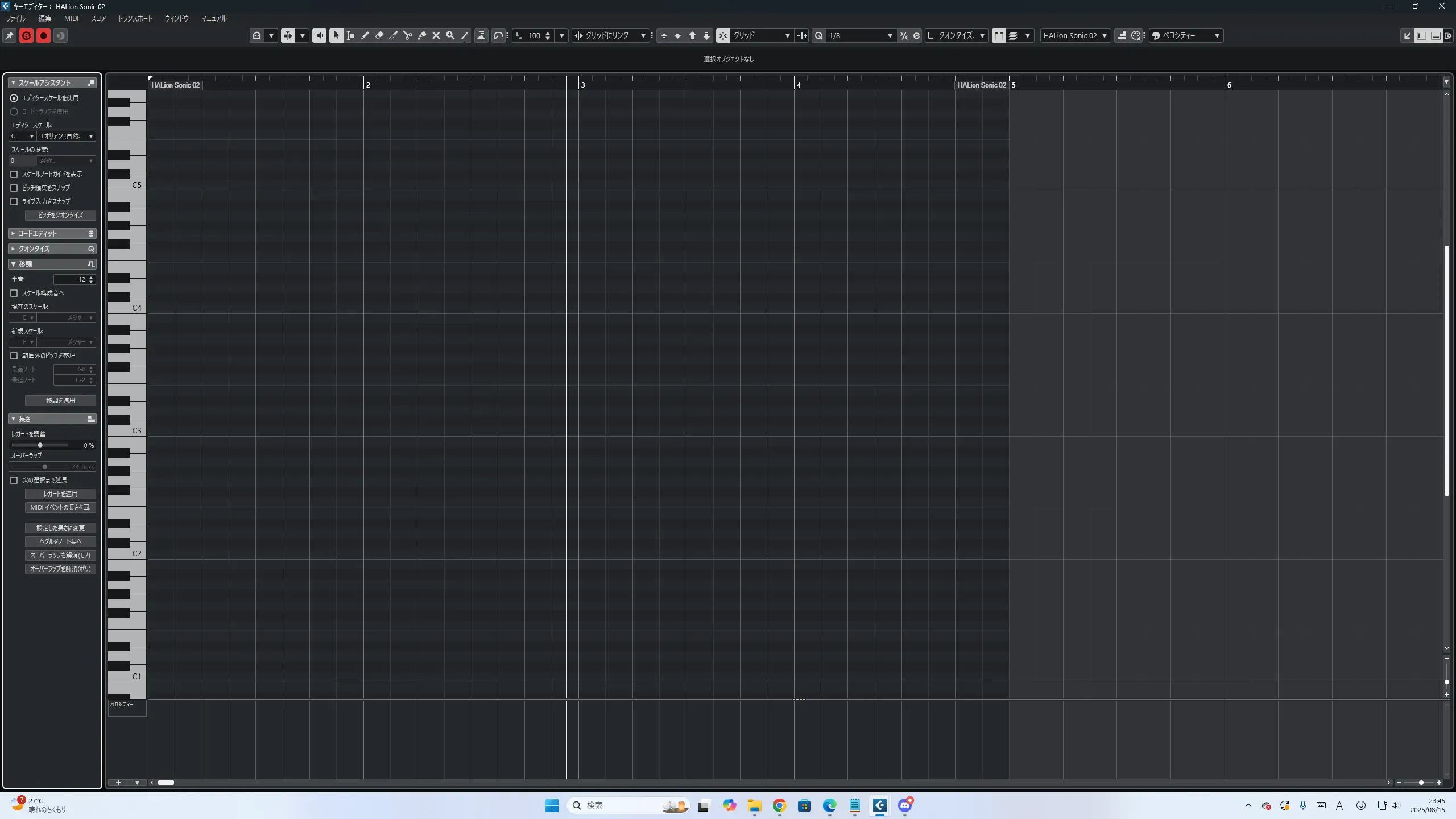Select the Draw pencil tool
The width and height of the screenshot is (1456, 819).
tap(365, 35)
